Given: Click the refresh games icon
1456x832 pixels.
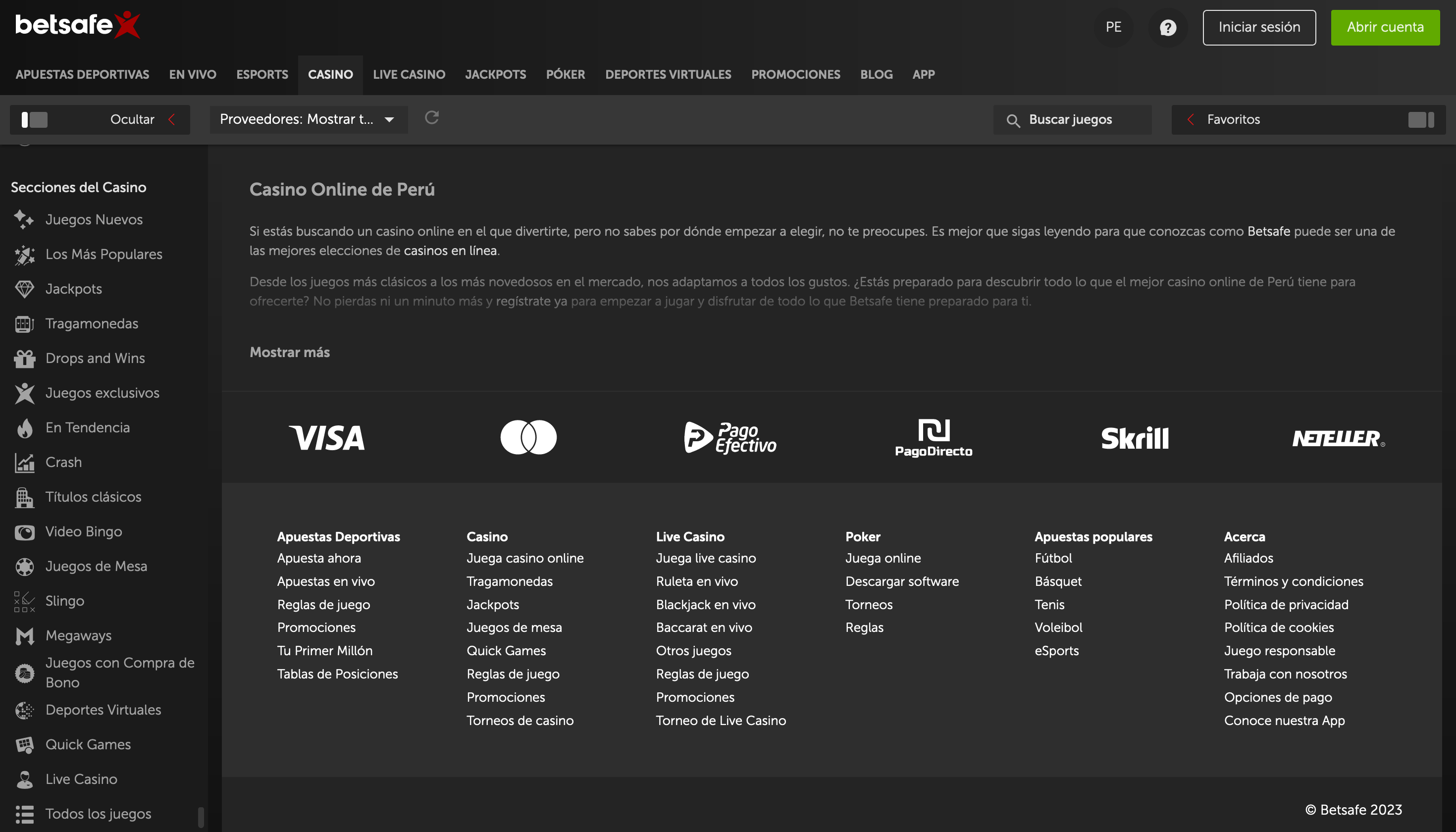Looking at the screenshot, I should point(432,118).
